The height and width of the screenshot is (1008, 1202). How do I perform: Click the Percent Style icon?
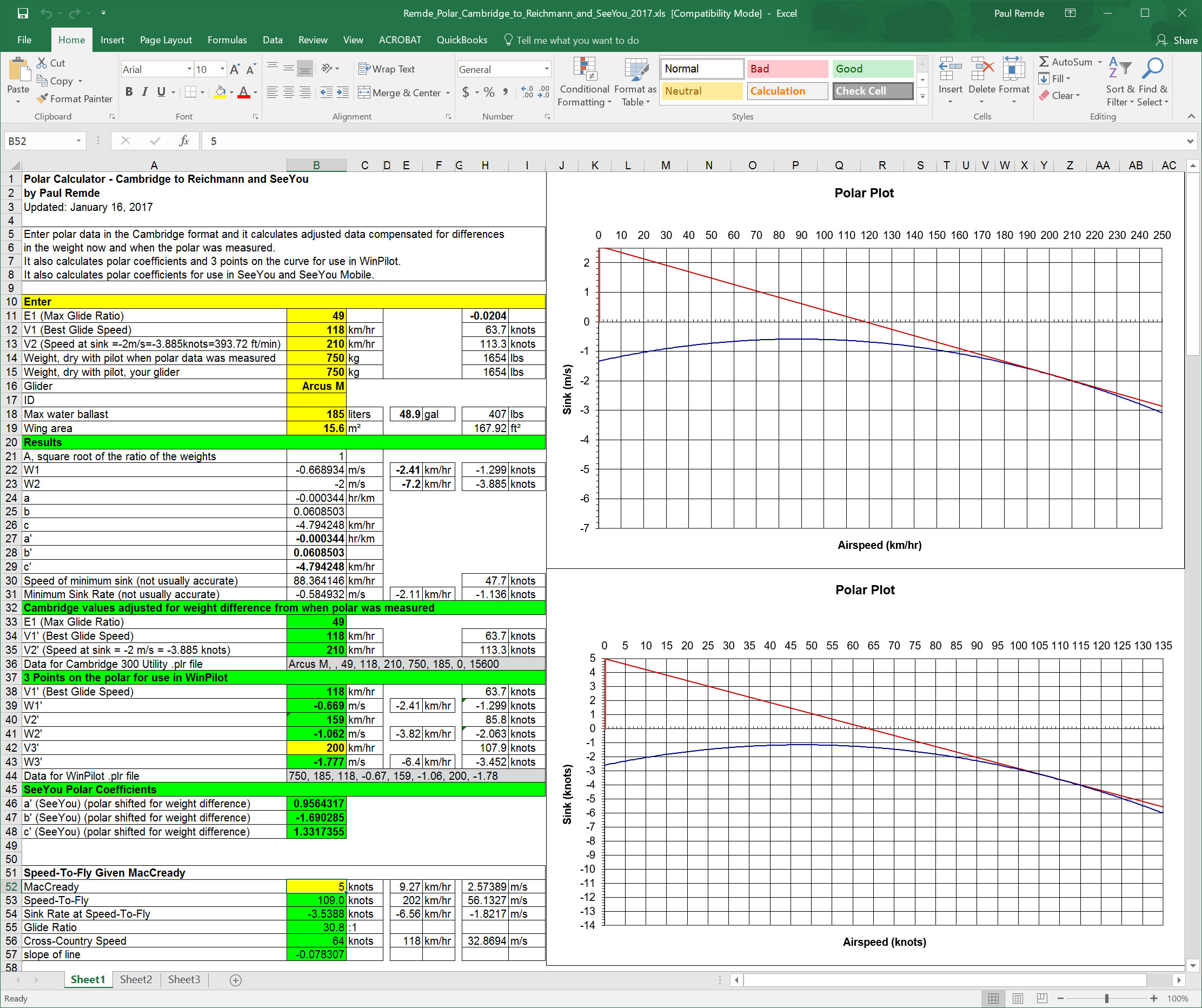tap(489, 92)
